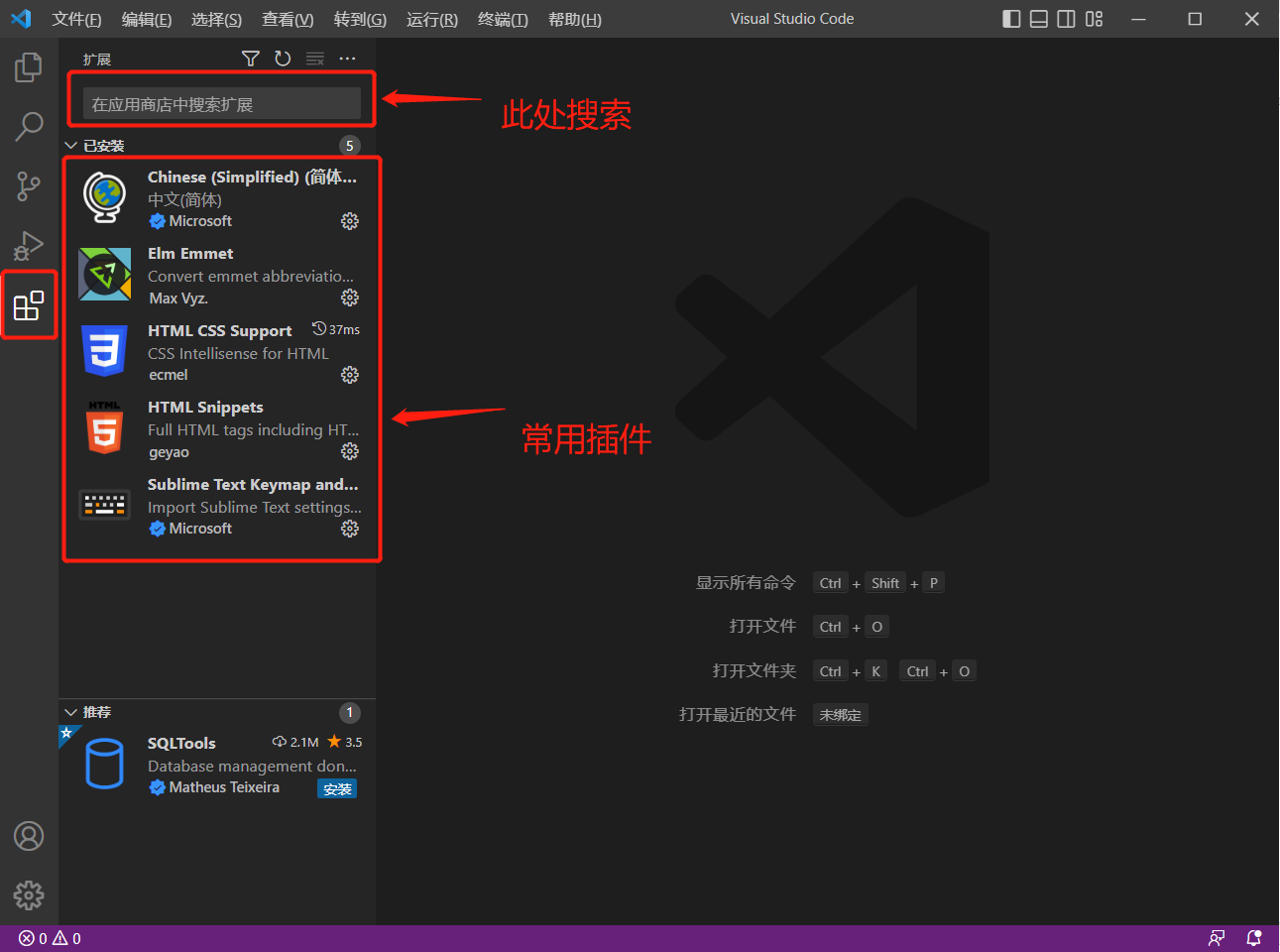Refresh the extensions list
1280x952 pixels.
(x=283, y=59)
